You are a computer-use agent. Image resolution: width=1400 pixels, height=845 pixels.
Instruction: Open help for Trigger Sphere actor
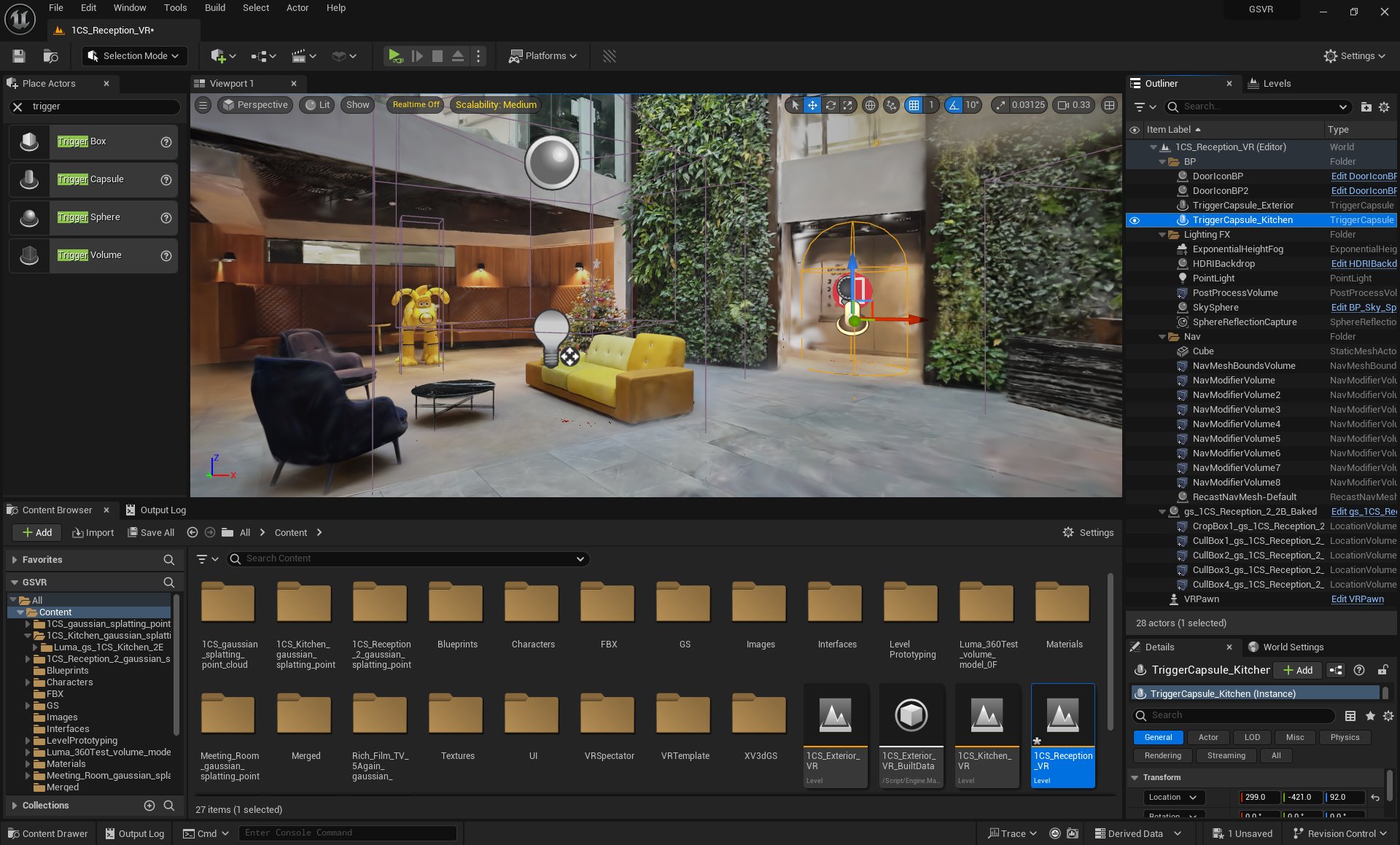click(166, 218)
